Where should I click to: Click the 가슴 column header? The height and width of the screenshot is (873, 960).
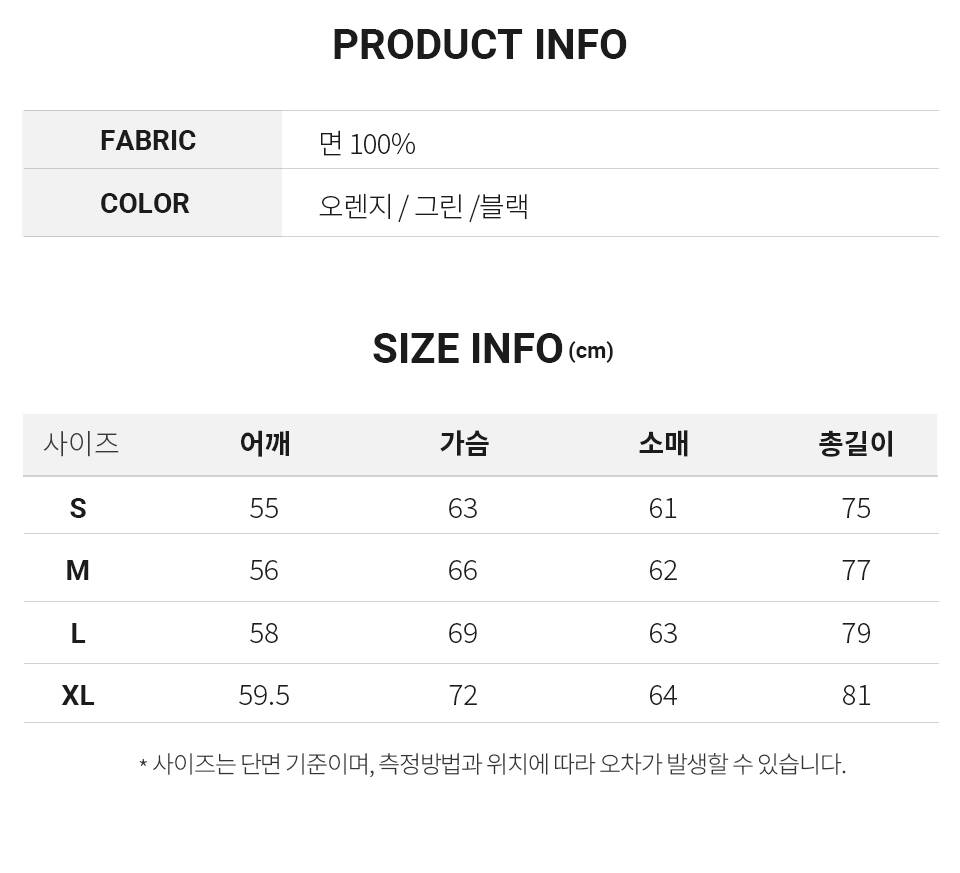(x=464, y=443)
